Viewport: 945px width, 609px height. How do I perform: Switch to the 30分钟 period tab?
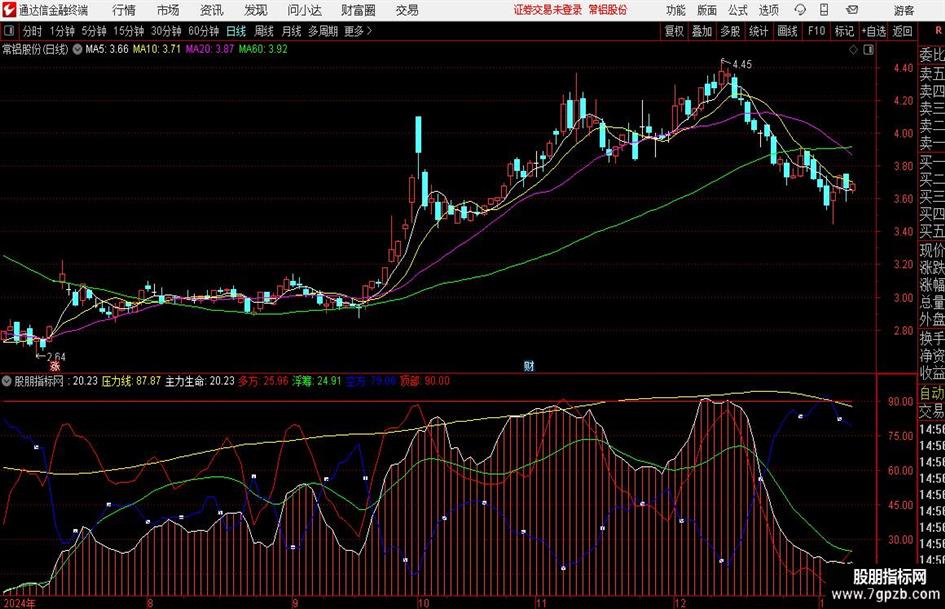pyautogui.click(x=166, y=31)
